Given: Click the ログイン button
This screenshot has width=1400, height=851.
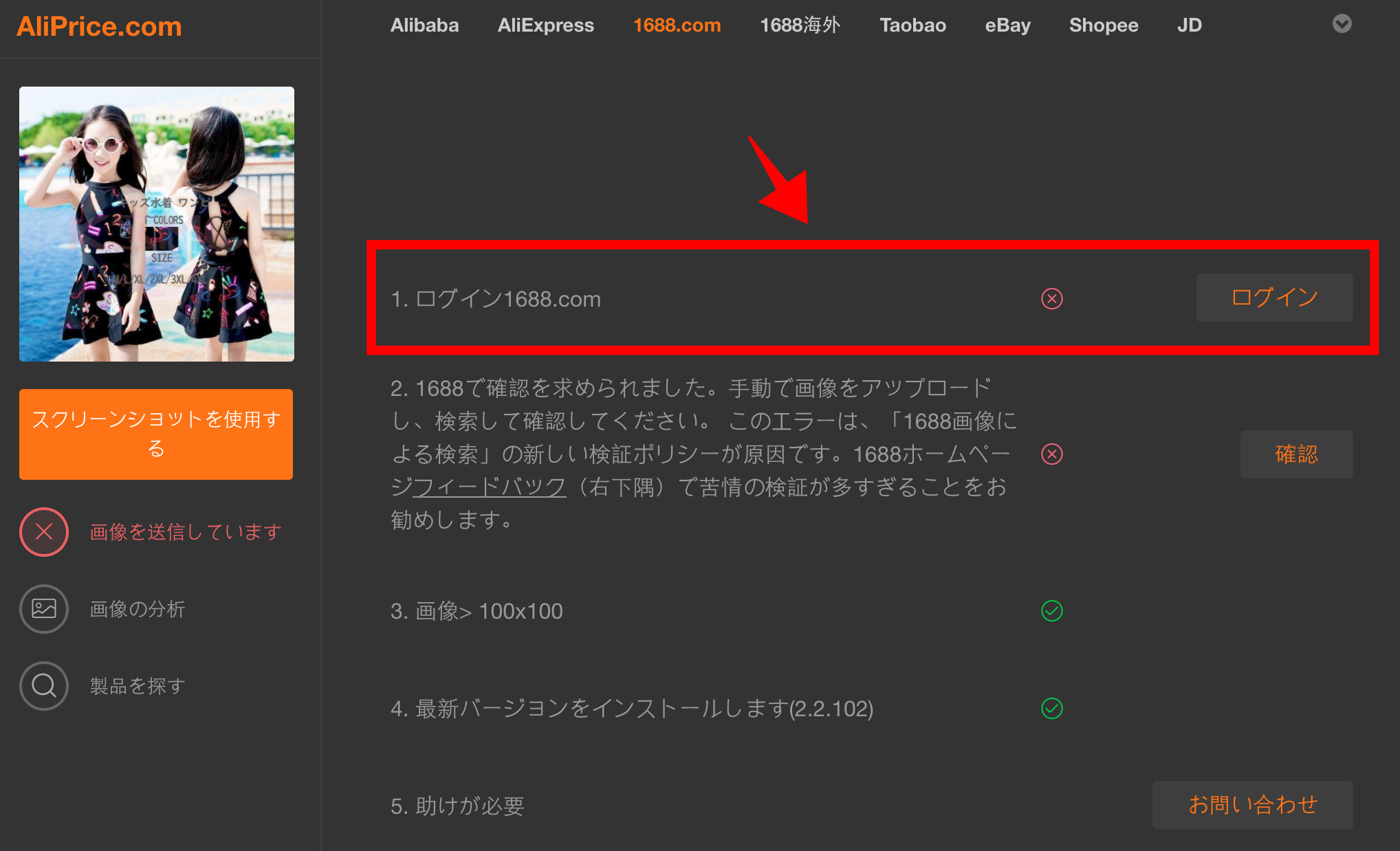Looking at the screenshot, I should pyautogui.click(x=1275, y=298).
